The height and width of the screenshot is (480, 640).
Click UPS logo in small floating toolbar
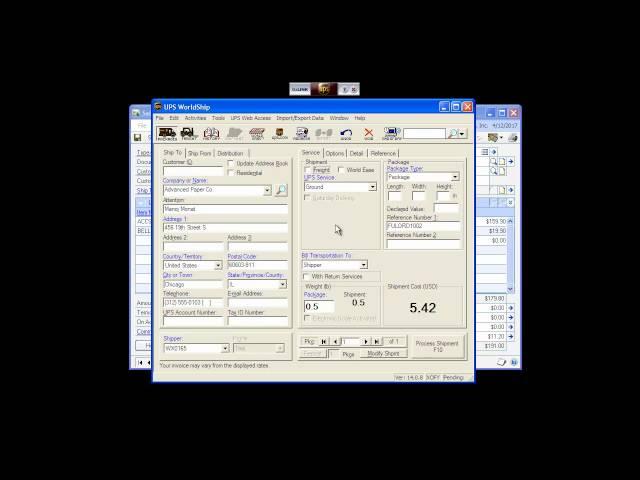click(x=324, y=89)
